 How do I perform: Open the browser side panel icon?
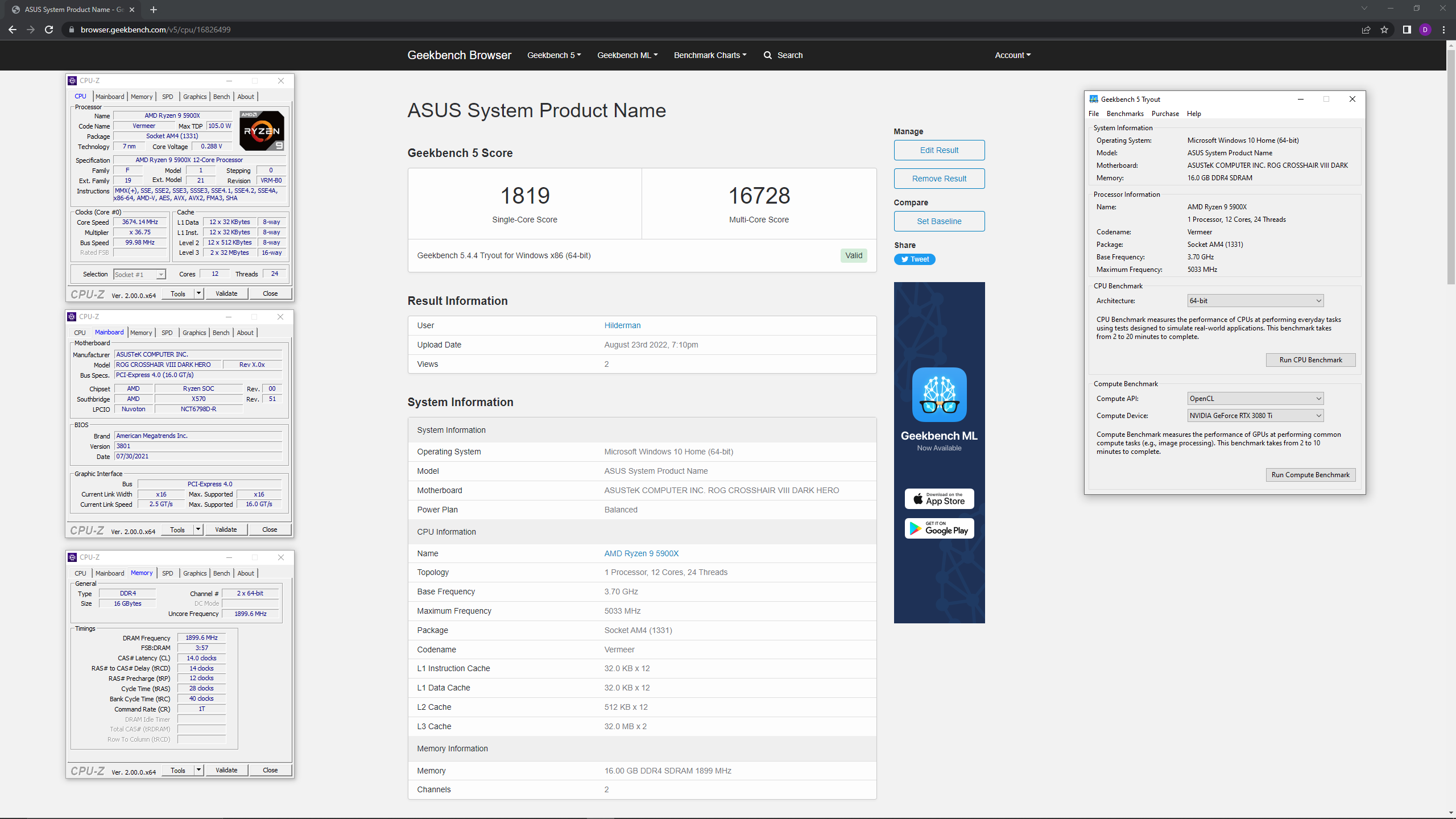pos(1407,30)
